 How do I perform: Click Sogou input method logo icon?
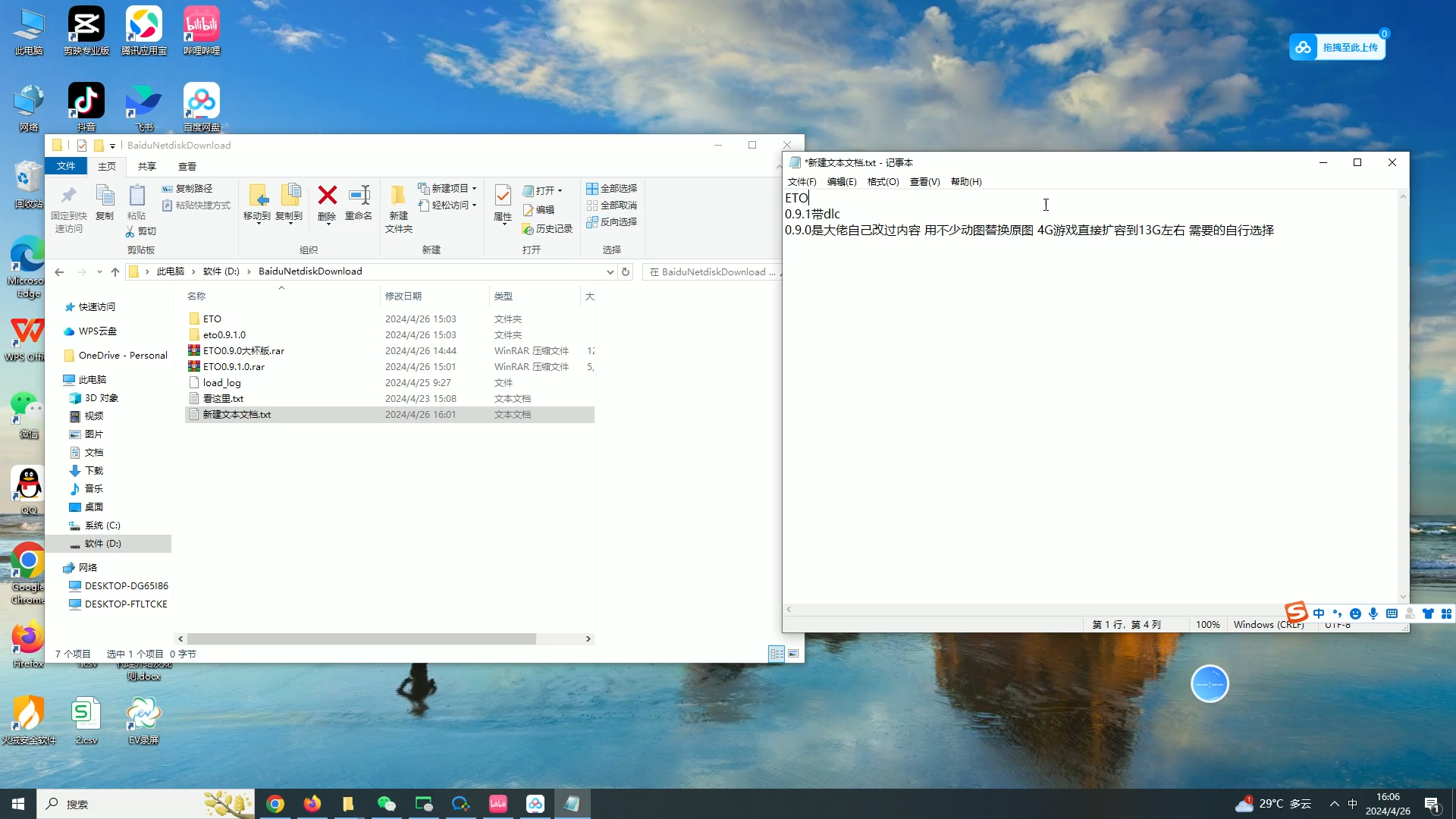pos(1296,613)
